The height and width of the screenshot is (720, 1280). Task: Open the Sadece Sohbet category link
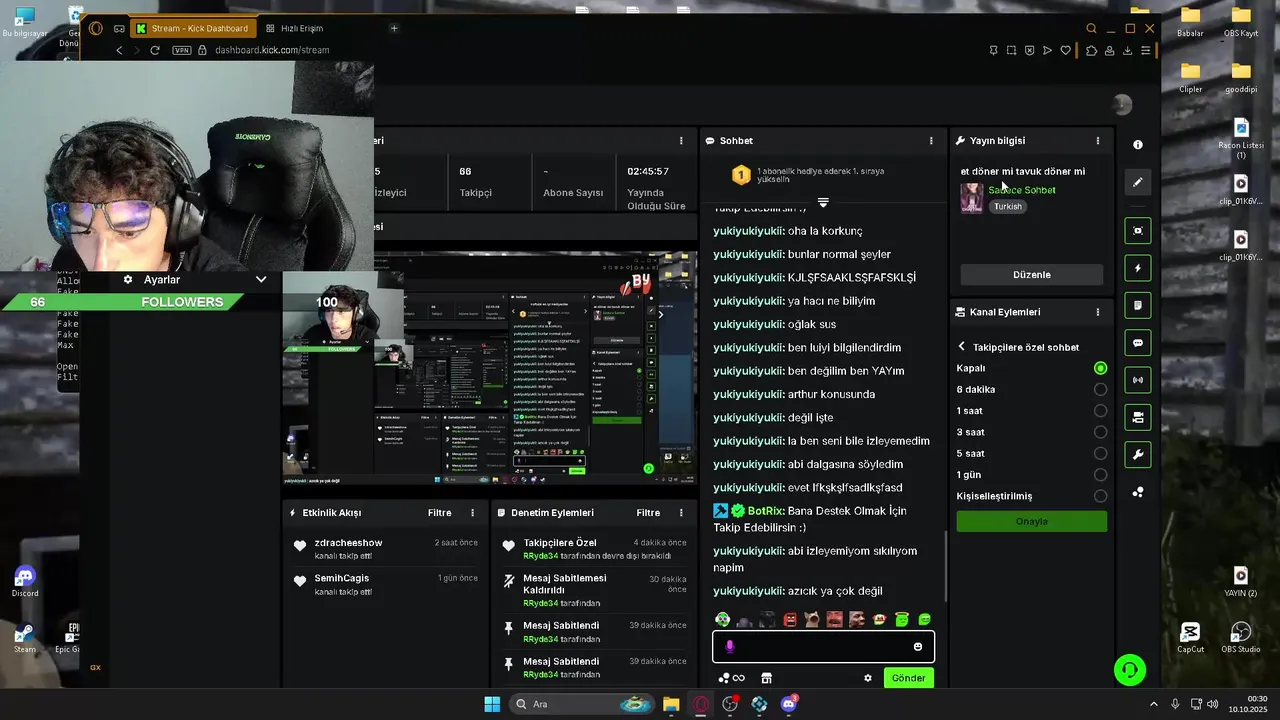pyautogui.click(x=1022, y=190)
